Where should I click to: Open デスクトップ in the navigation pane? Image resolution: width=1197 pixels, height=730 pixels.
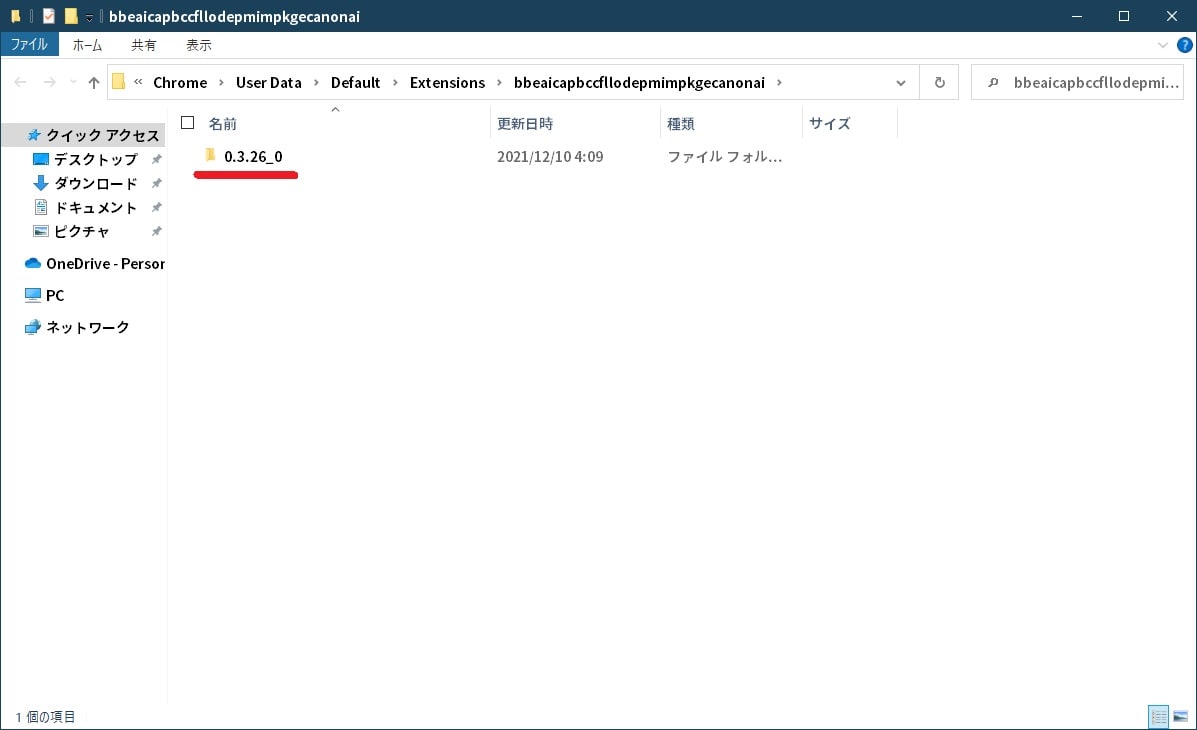(x=95, y=160)
